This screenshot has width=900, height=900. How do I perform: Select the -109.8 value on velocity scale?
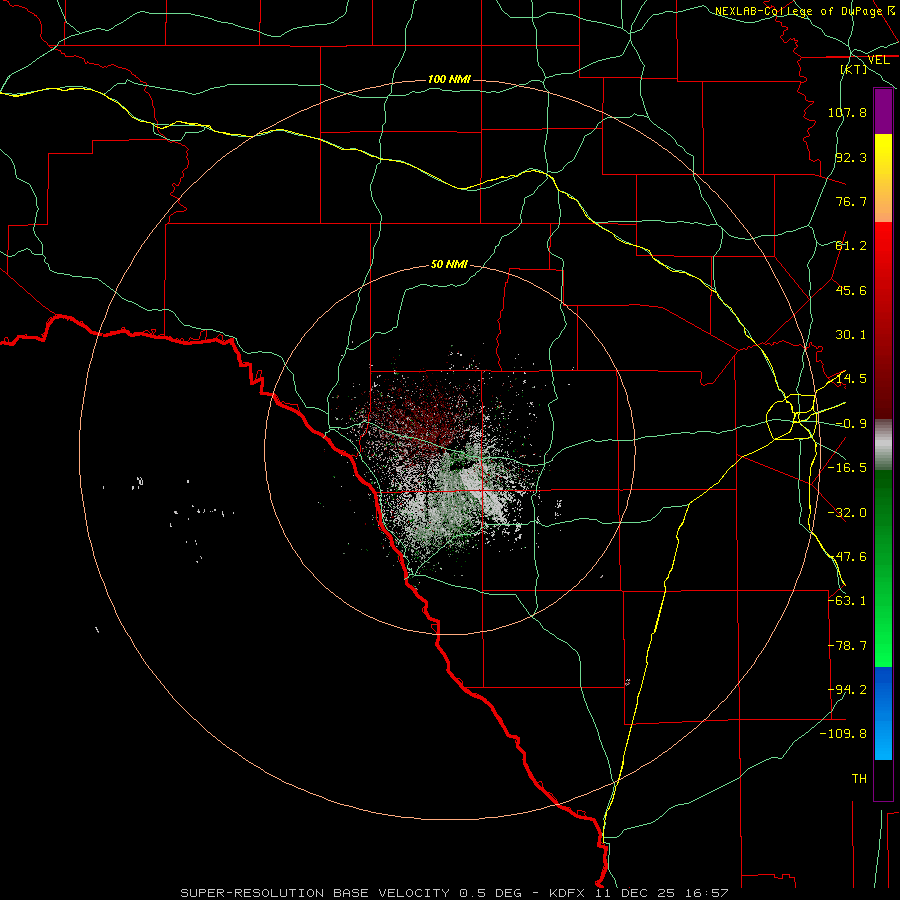tap(843, 734)
